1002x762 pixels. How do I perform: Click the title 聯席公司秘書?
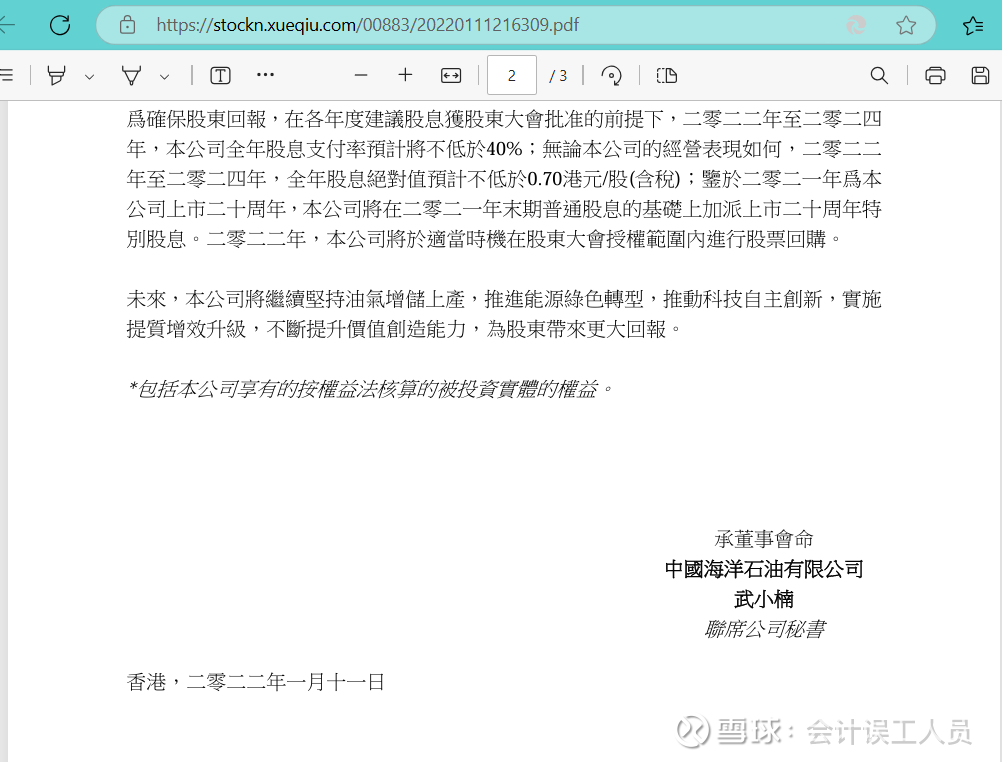point(764,629)
